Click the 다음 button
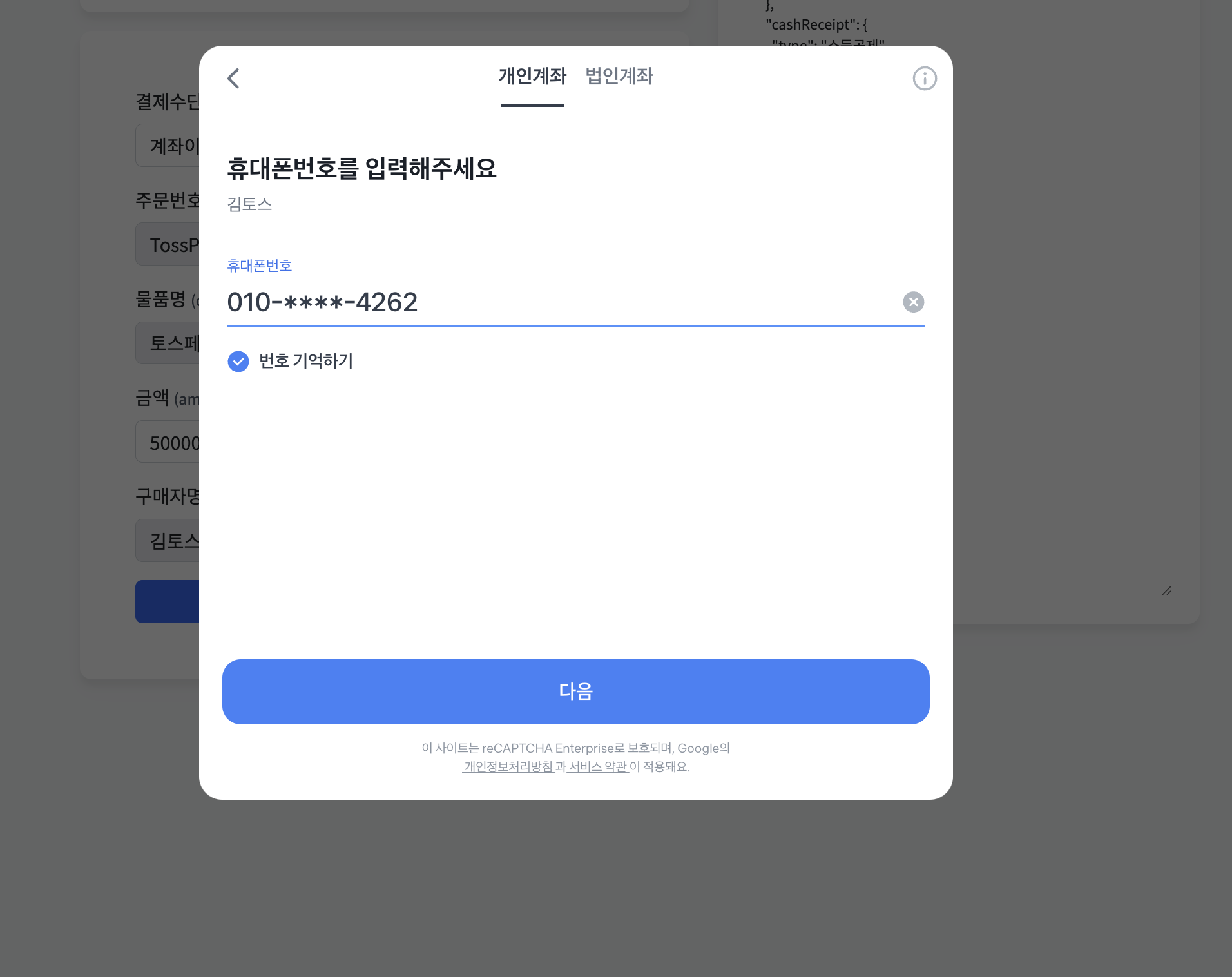Image resolution: width=1232 pixels, height=977 pixels. [575, 692]
